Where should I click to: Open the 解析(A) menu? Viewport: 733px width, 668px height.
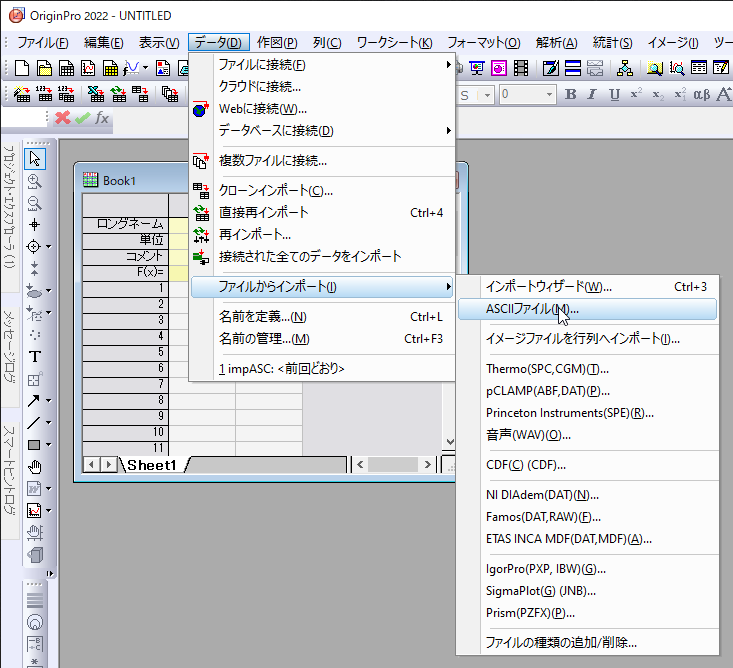(x=557, y=43)
